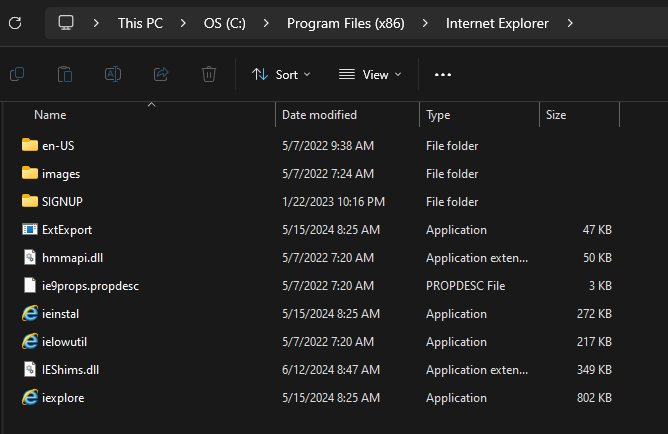Click ExtExport size 47 KB
This screenshot has width=668, height=434.
coord(597,230)
